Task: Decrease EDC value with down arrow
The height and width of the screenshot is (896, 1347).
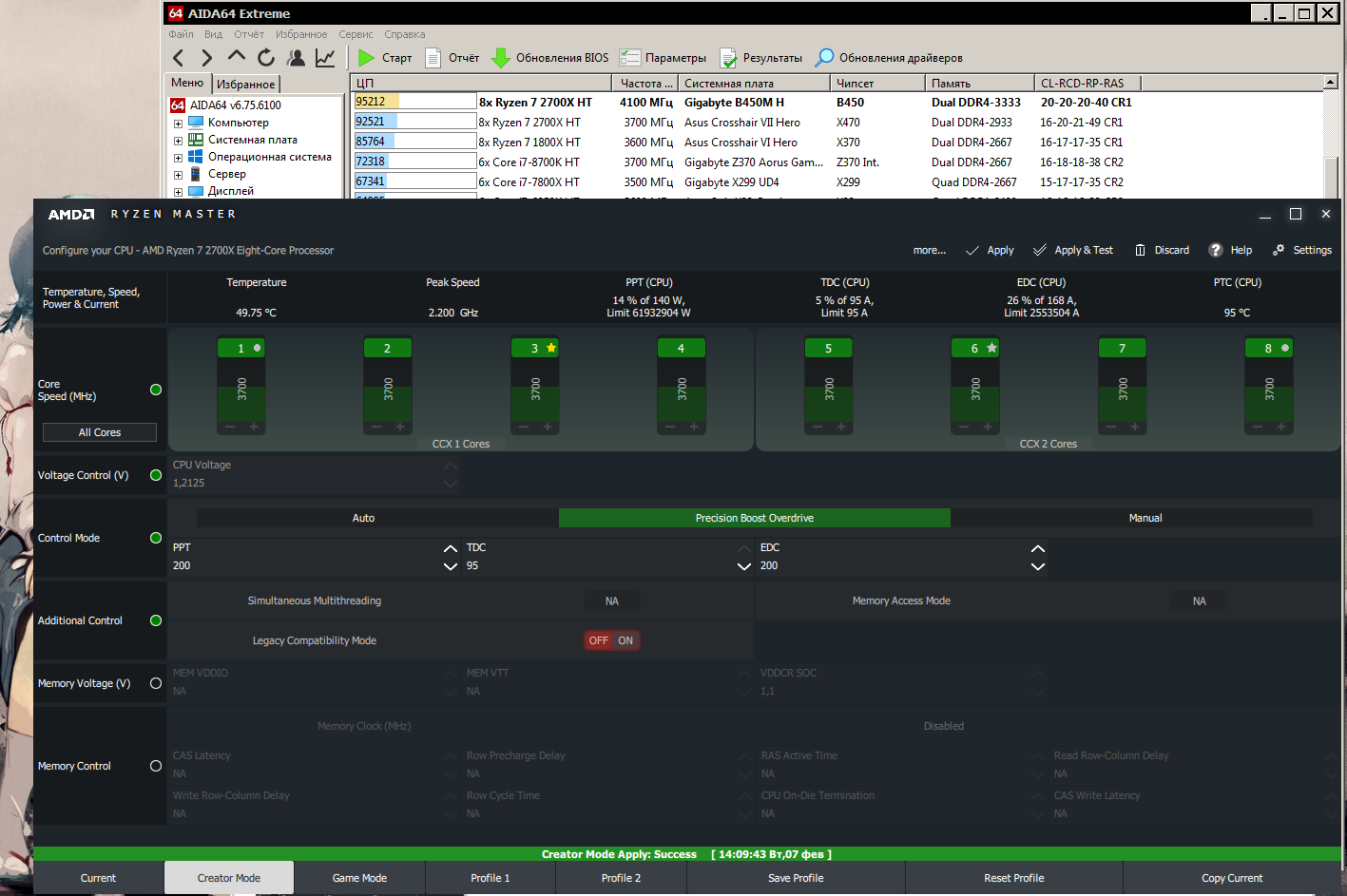Action: point(1038,566)
